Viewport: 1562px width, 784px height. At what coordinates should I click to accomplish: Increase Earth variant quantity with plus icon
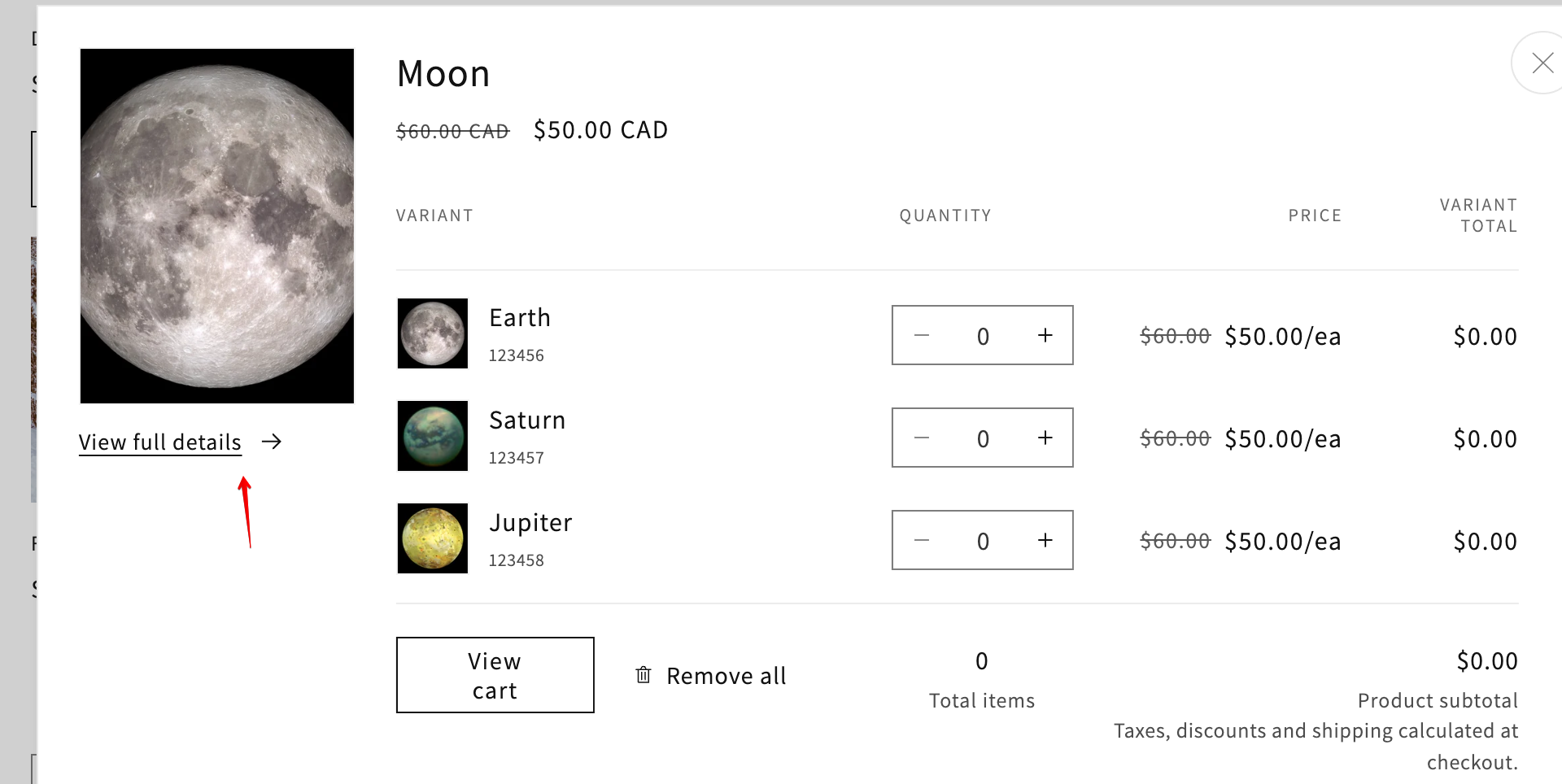tap(1045, 335)
